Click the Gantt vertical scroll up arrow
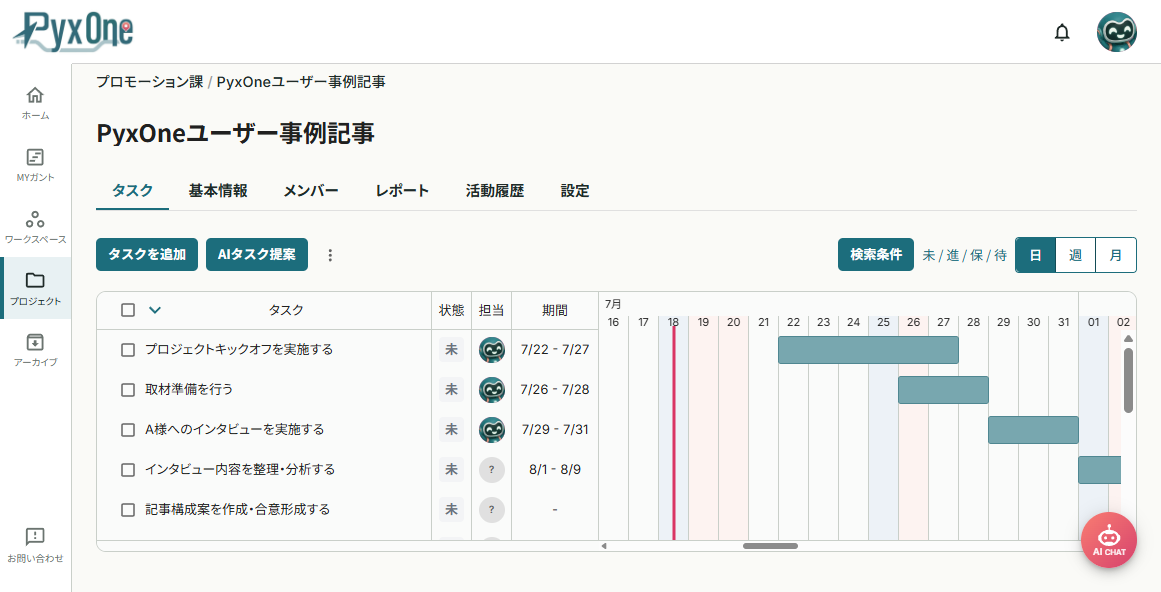1161x592 pixels. pyautogui.click(x=1128, y=339)
